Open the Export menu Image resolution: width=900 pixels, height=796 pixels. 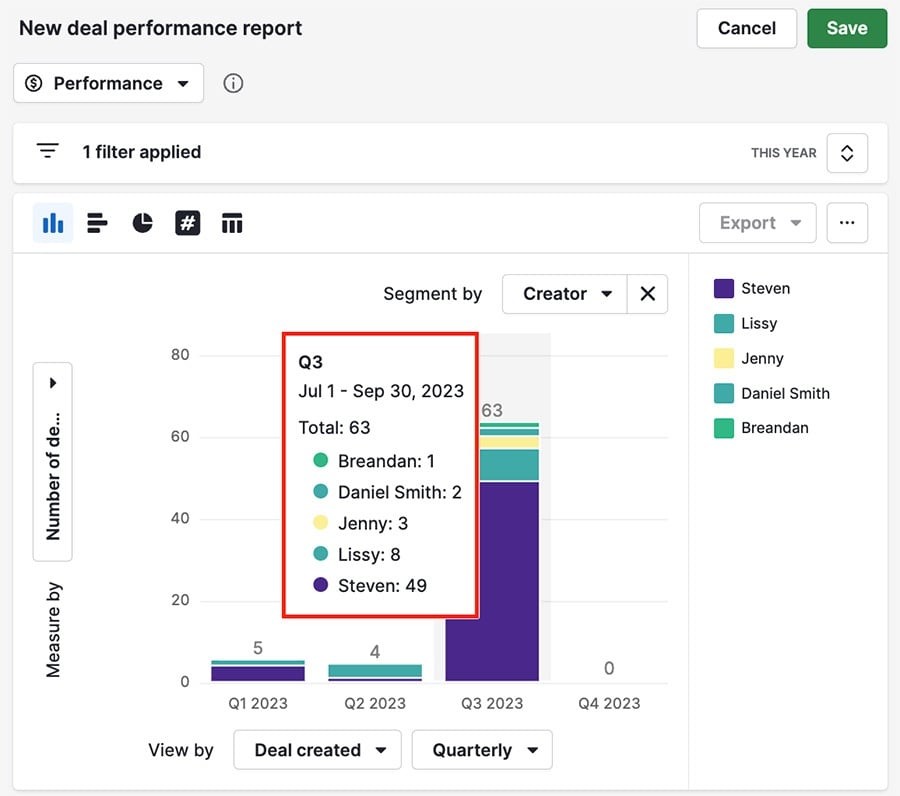coord(757,222)
